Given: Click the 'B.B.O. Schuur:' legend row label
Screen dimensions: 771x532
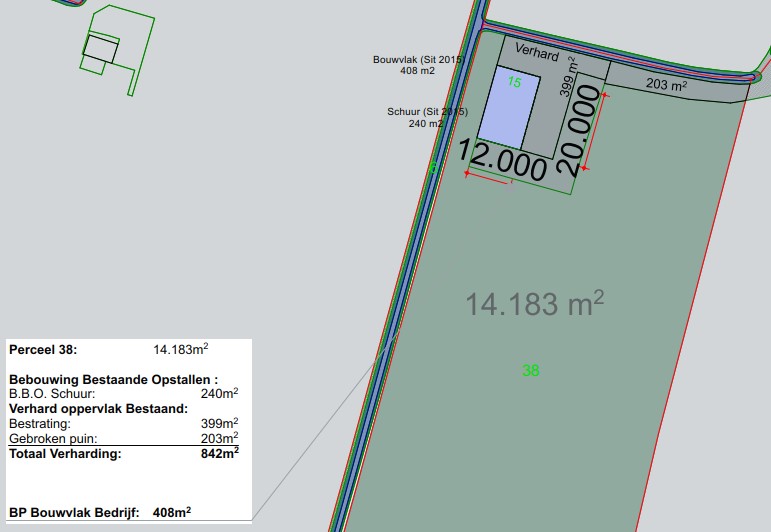Looking at the screenshot, I should pyautogui.click(x=52, y=394).
